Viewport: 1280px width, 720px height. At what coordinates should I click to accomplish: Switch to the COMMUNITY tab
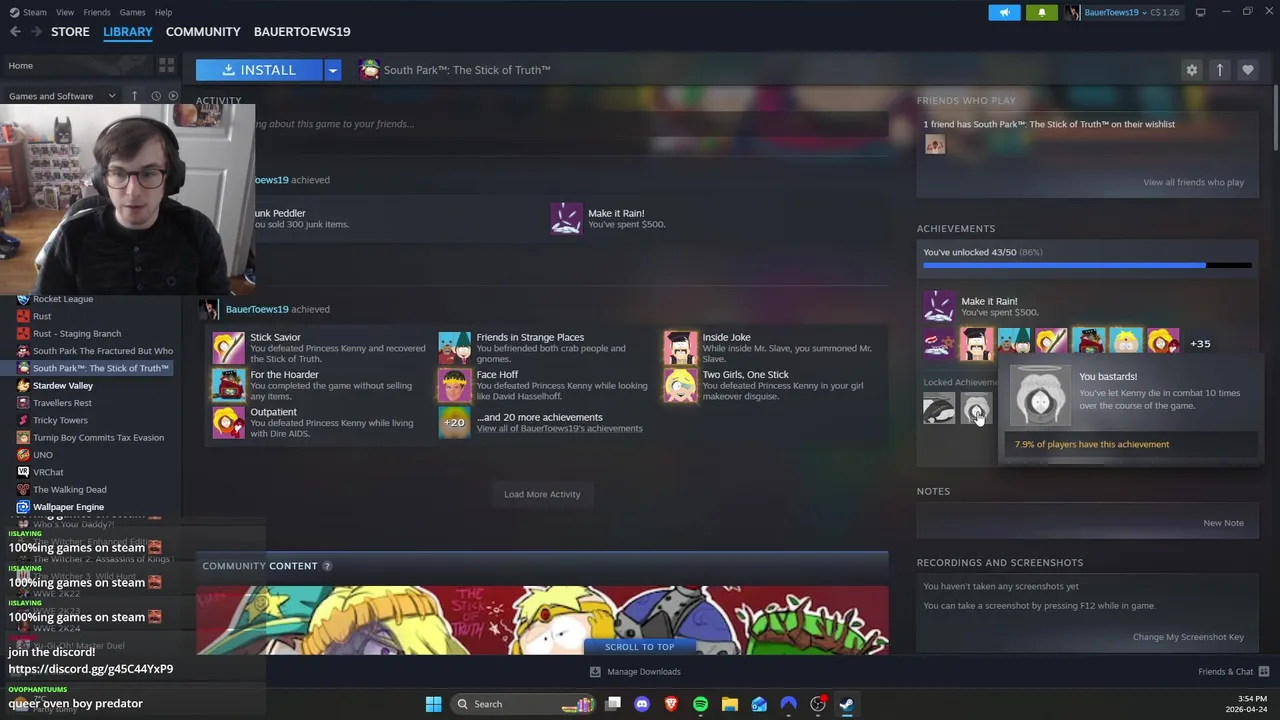(203, 32)
